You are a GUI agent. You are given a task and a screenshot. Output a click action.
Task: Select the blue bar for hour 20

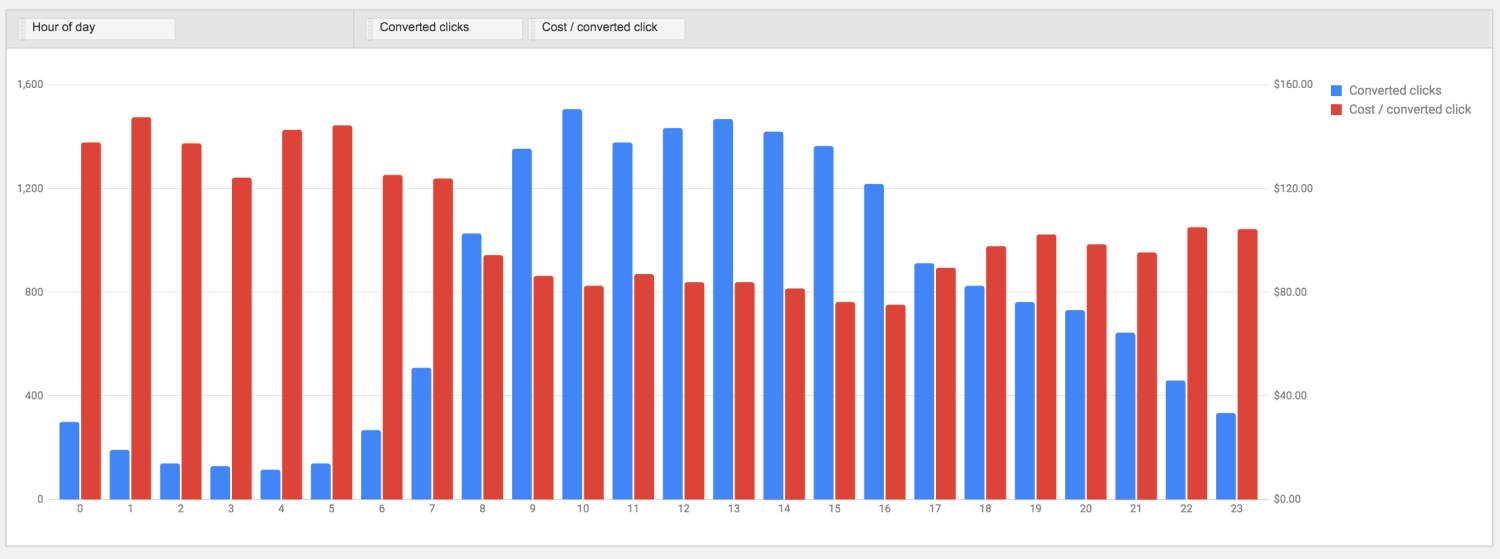(x=1075, y=404)
